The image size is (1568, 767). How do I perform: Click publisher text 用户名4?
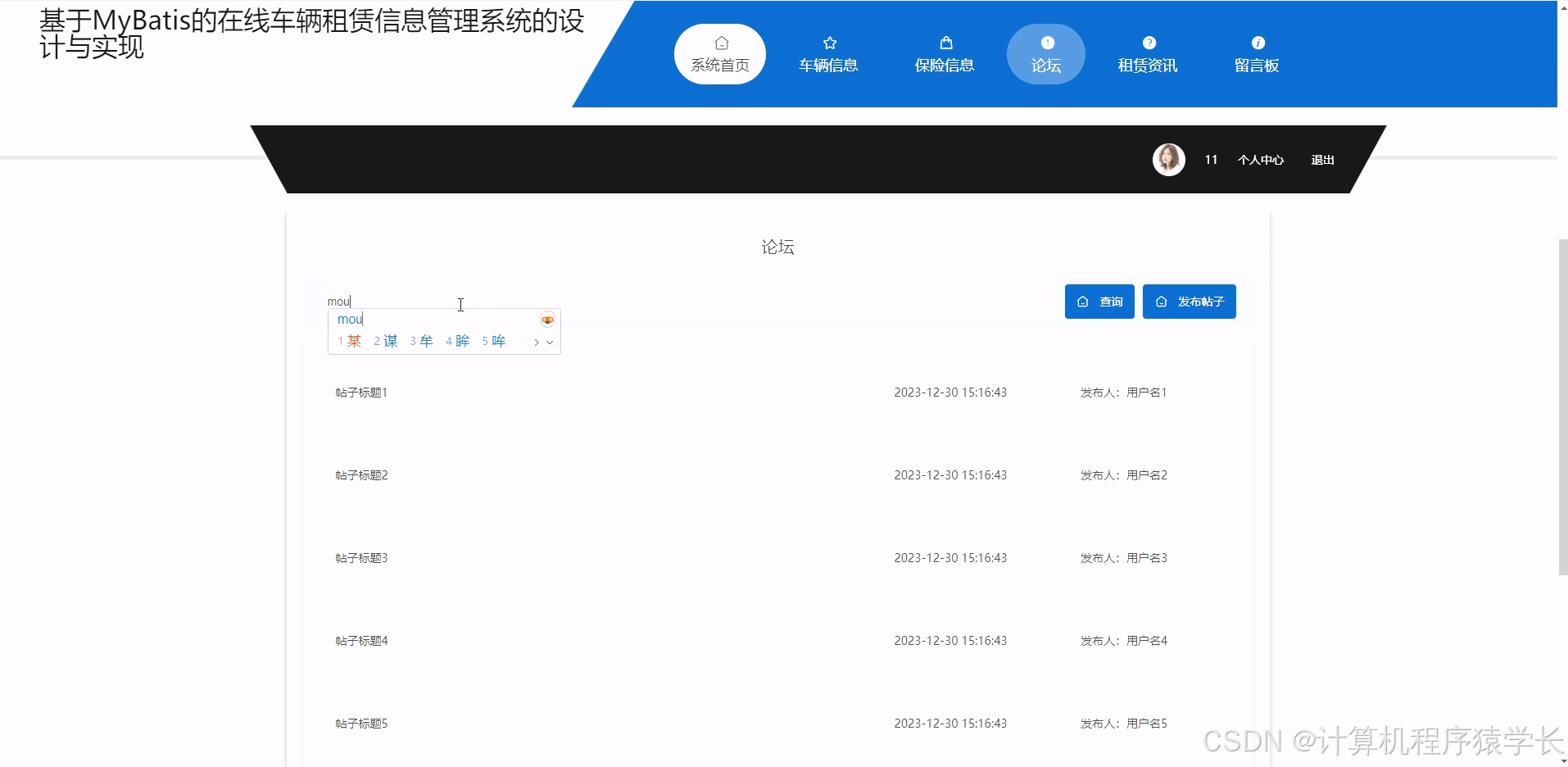pos(1147,641)
